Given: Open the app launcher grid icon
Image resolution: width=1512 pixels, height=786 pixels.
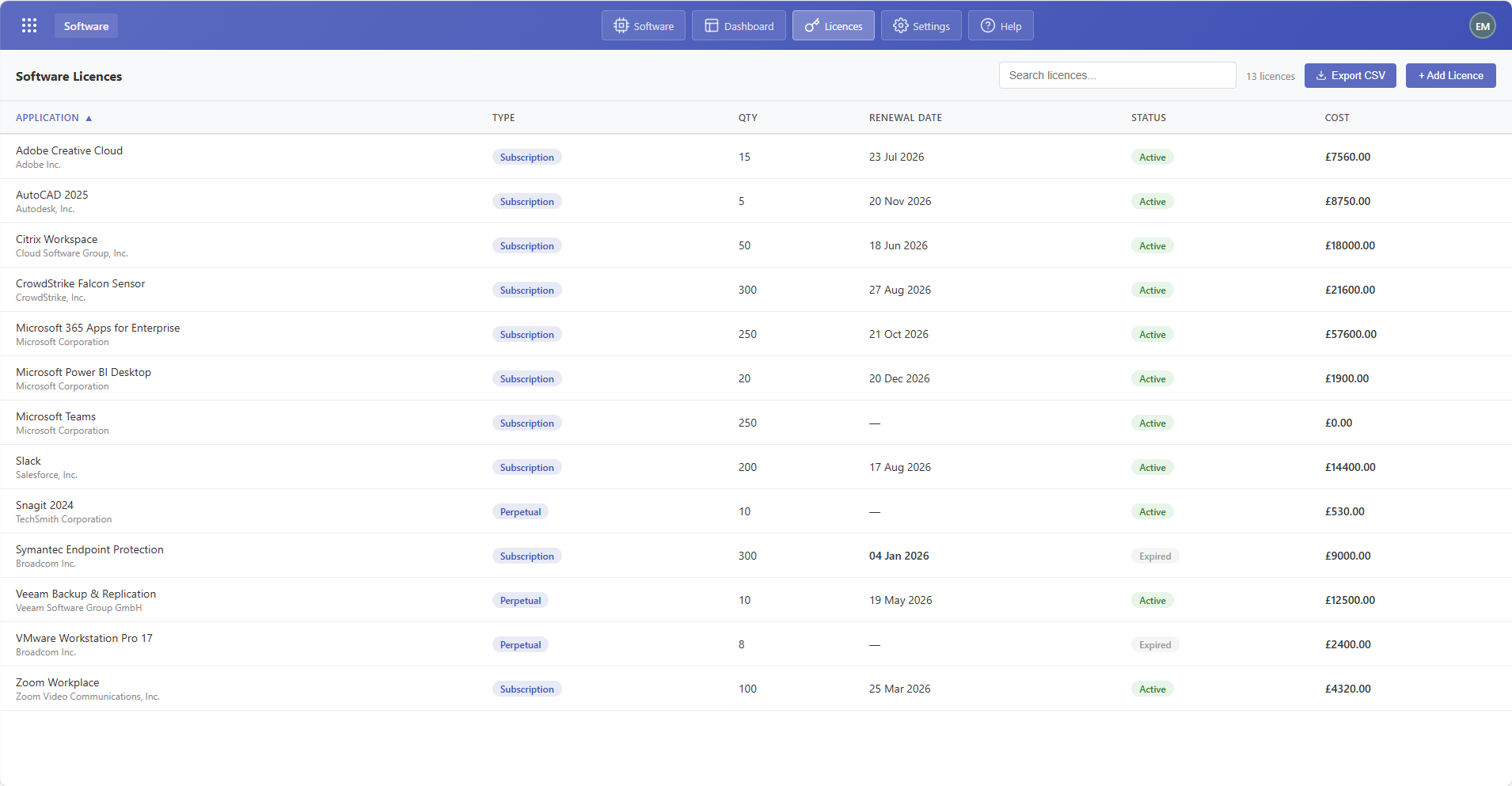Looking at the screenshot, I should [x=29, y=25].
